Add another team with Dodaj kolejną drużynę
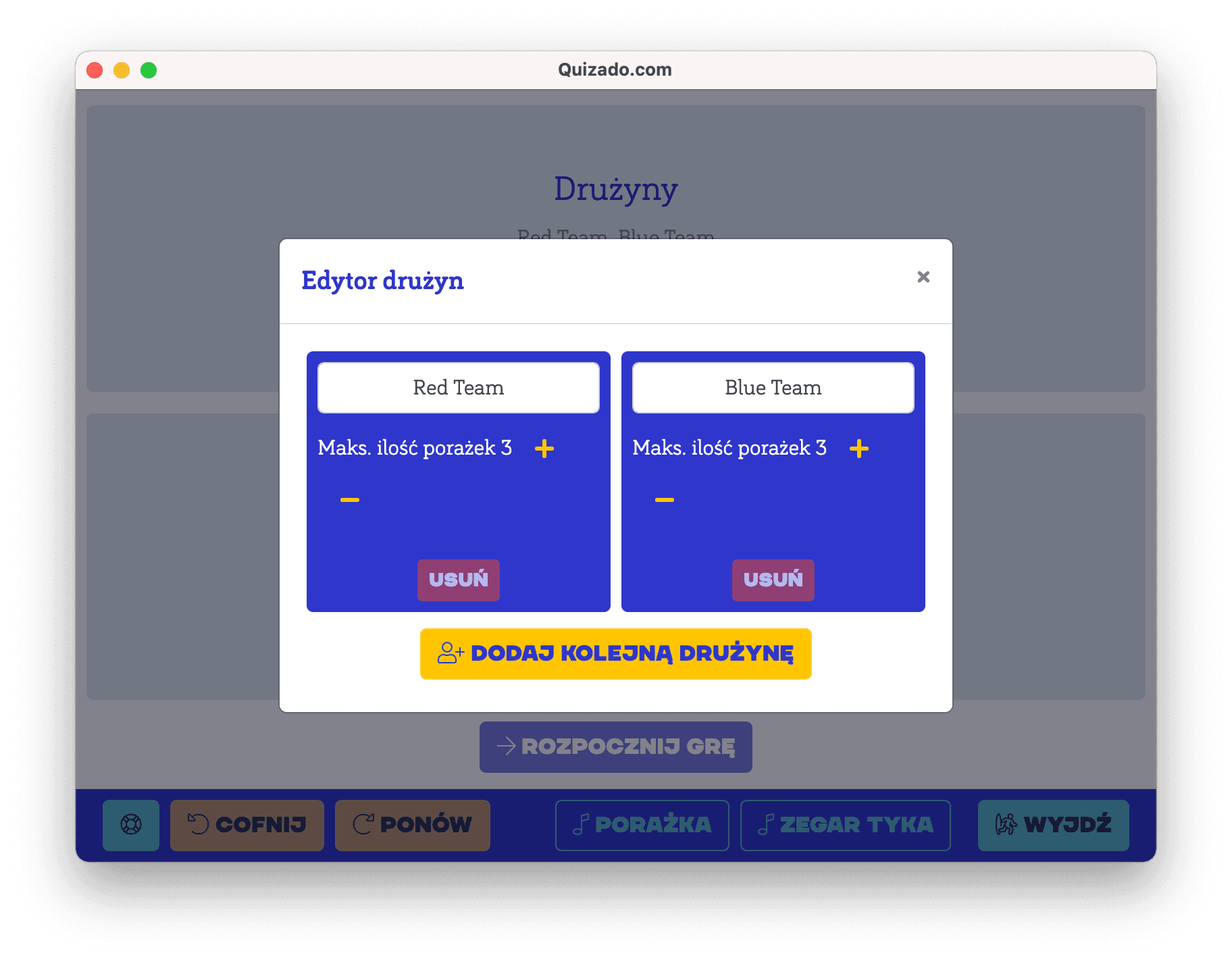 (x=615, y=654)
